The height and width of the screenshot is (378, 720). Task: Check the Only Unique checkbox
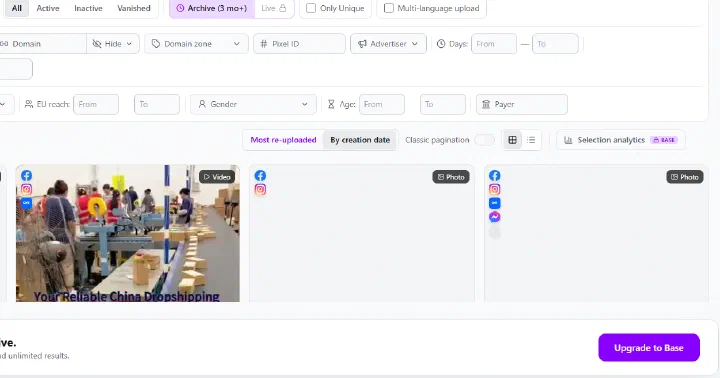pyautogui.click(x=311, y=8)
